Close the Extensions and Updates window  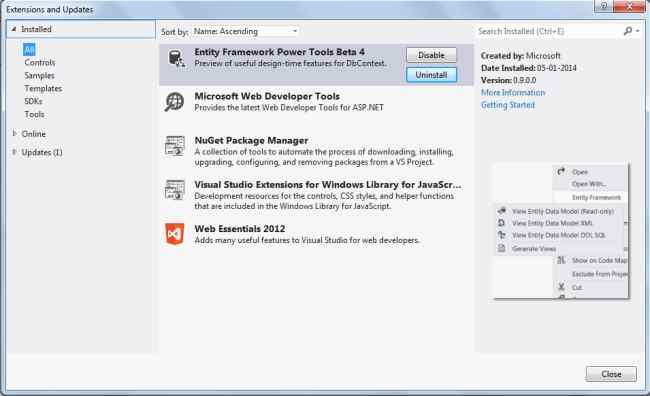(x=629, y=6)
